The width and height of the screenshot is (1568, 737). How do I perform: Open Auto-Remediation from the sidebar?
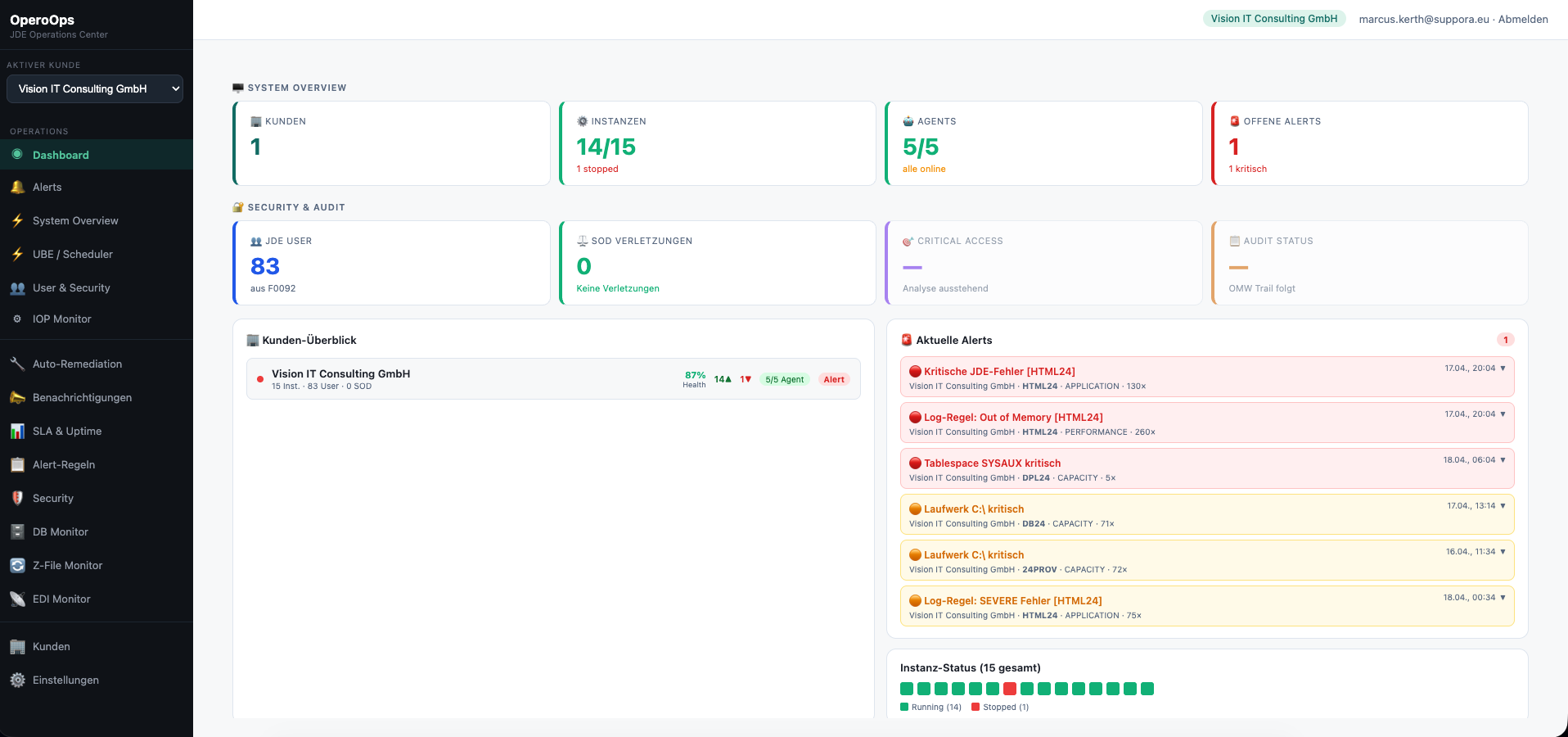click(x=79, y=364)
